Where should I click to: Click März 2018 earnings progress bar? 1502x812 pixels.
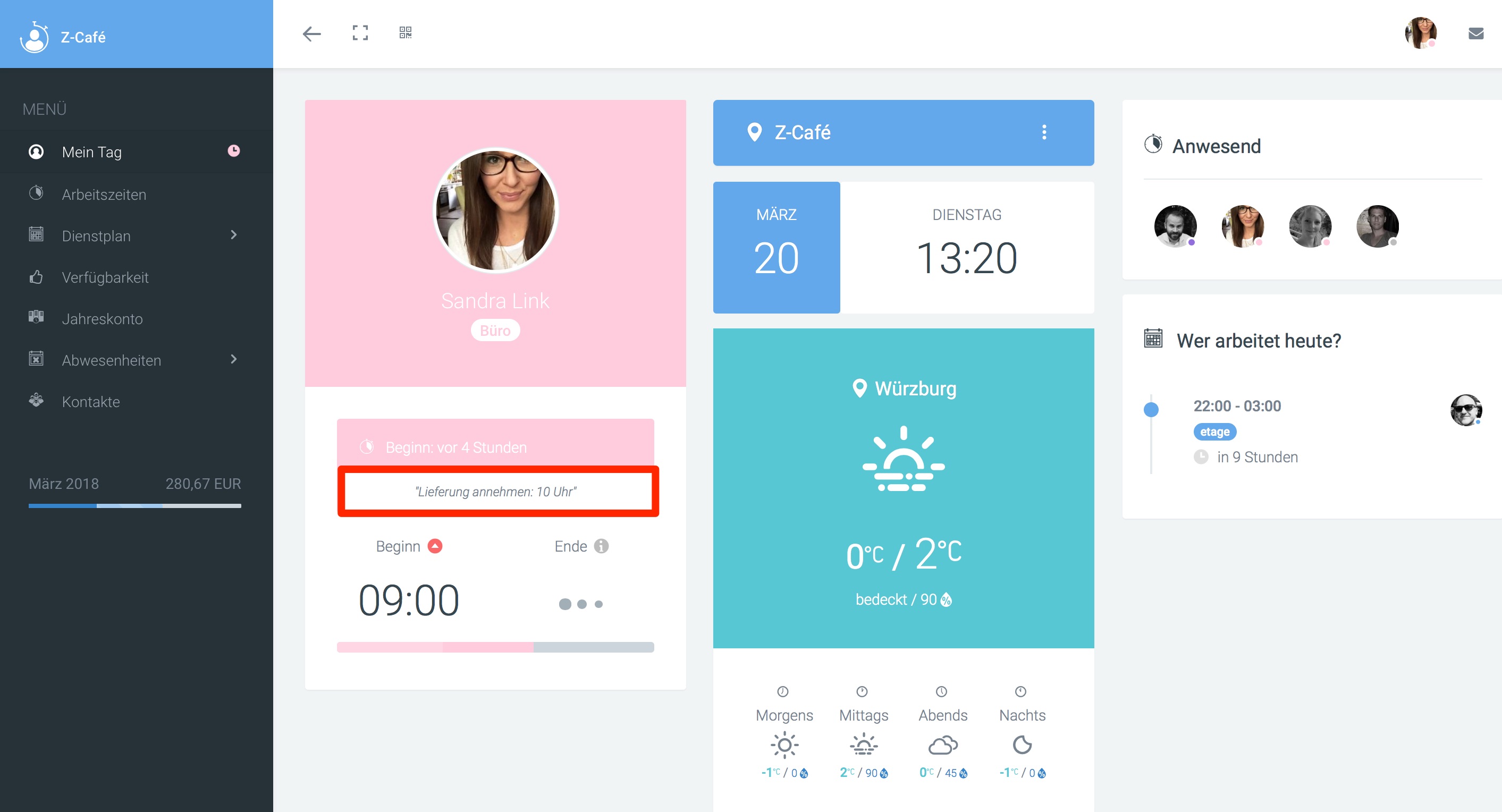pyautogui.click(x=134, y=506)
